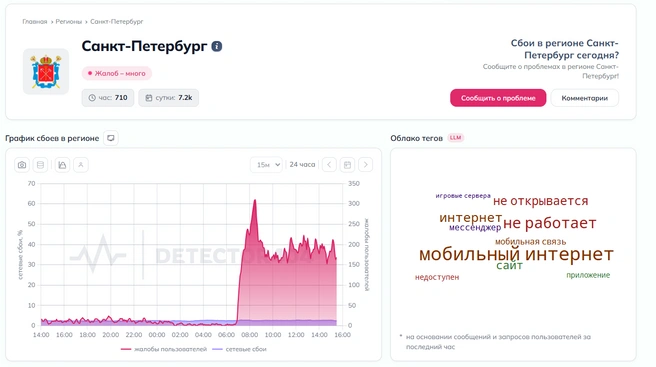Click the tag недоступен
Image resolution: width=656 pixels, height=367 pixels.
click(x=437, y=277)
